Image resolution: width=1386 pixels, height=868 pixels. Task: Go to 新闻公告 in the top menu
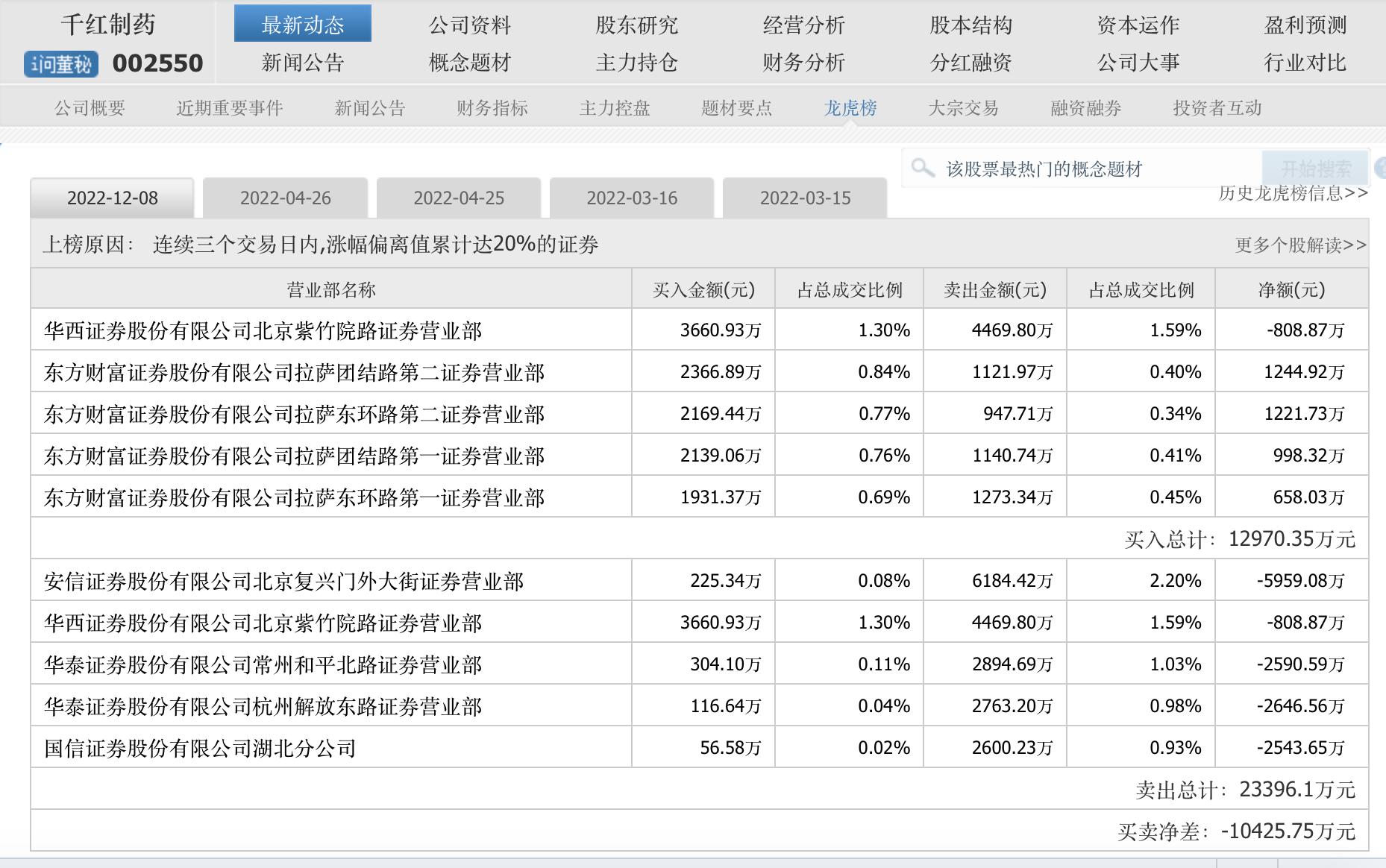[x=303, y=63]
